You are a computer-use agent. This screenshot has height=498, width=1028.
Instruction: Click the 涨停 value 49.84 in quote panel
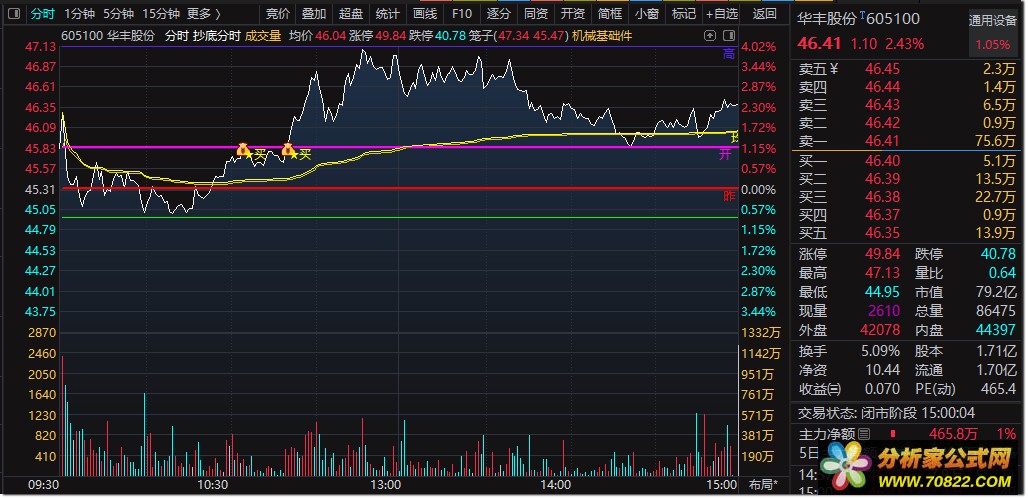[x=882, y=254]
